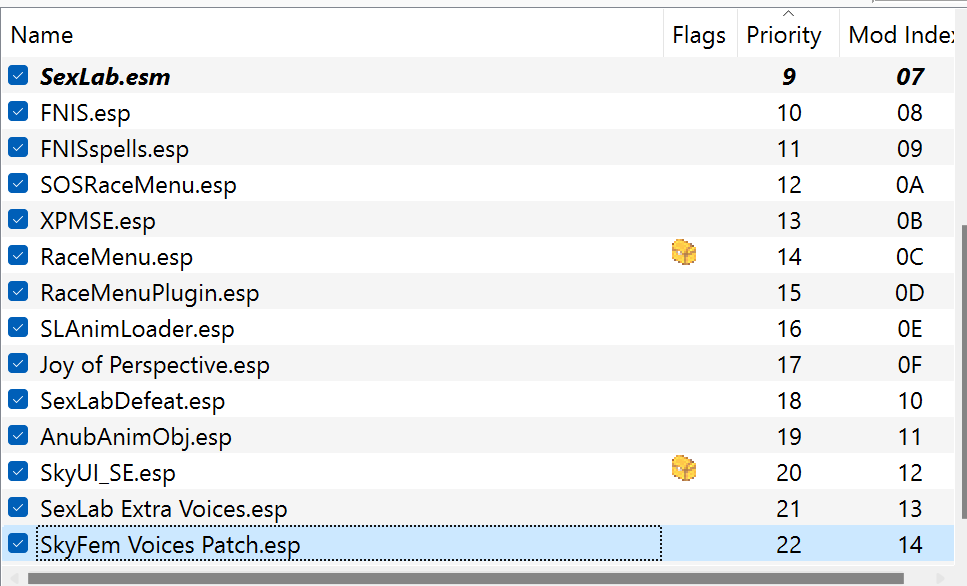
Task: Toggle the XPMSE.esp checkbox
Action: pyautogui.click(x=19, y=219)
